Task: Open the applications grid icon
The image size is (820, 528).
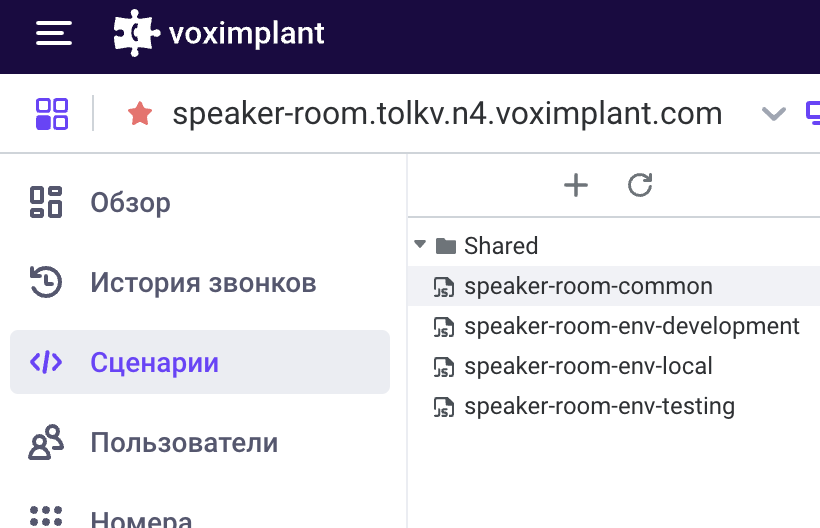Action: (x=52, y=113)
